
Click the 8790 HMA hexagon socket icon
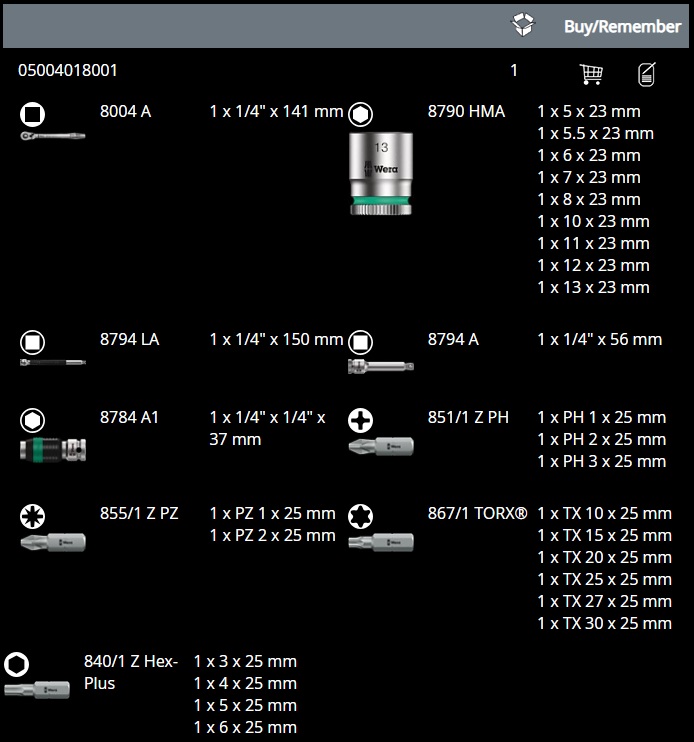click(360, 112)
